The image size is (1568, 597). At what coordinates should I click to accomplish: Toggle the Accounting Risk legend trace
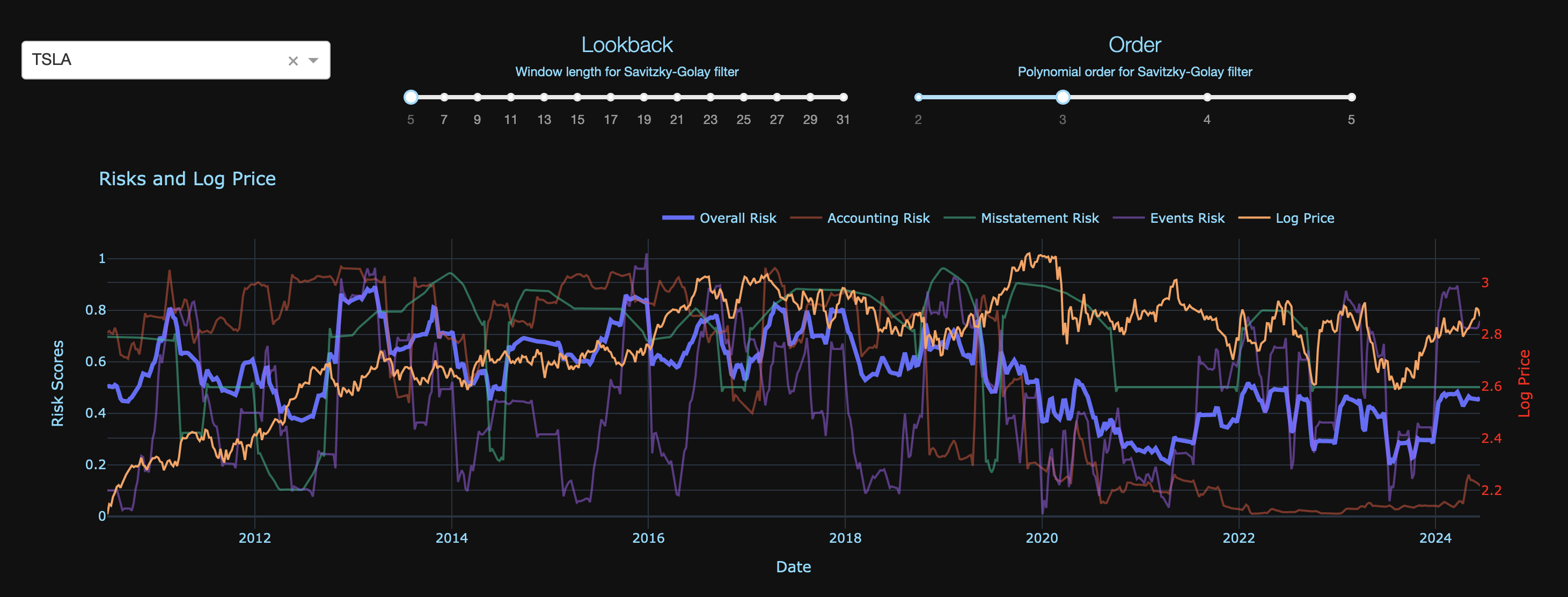(x=878, y=218)
